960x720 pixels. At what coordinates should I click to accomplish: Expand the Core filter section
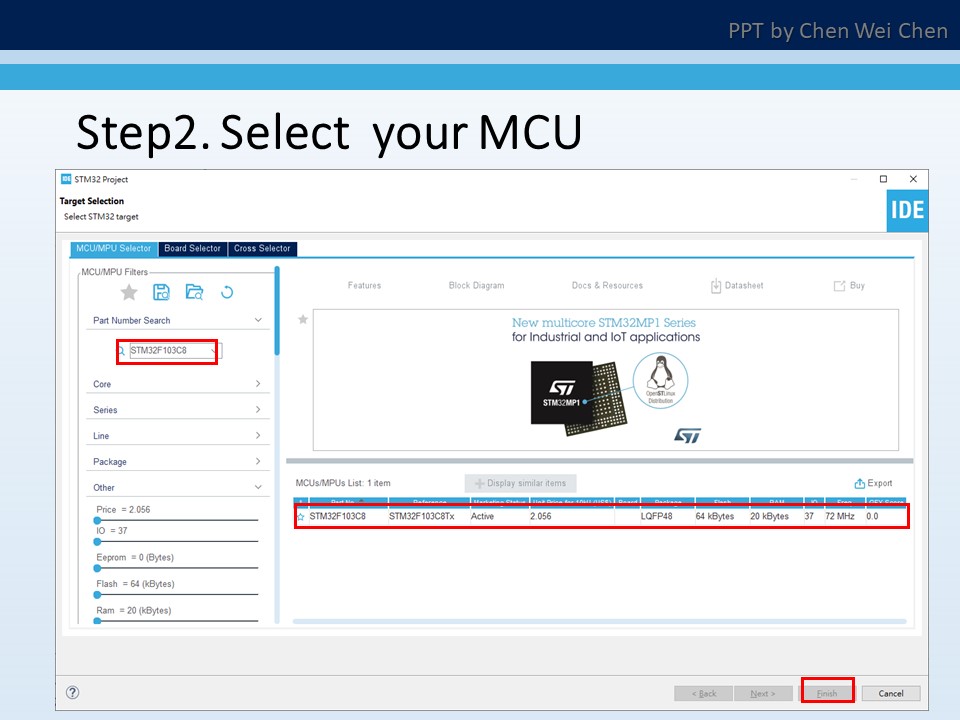(258, 384)
